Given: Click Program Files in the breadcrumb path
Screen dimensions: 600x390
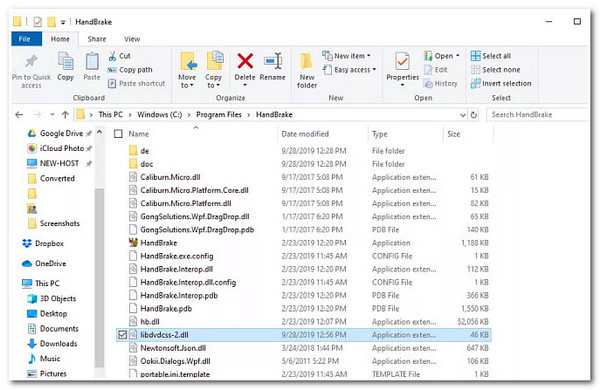Looking at the screenshot, I should [218, 114].
